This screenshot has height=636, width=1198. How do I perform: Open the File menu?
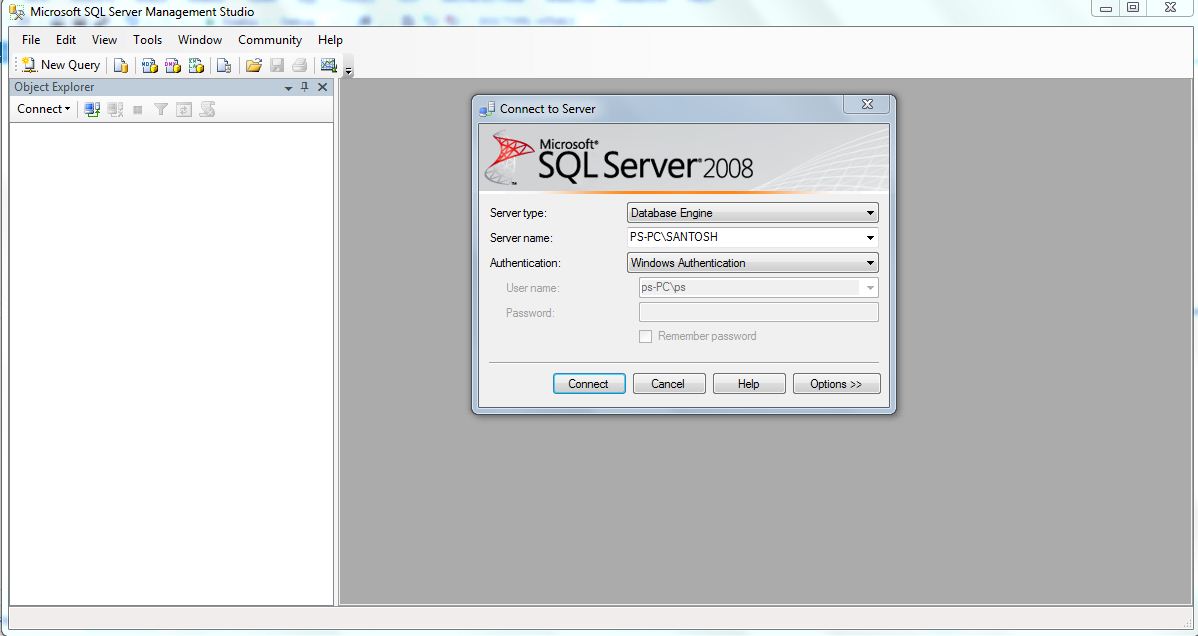(31, 40)
